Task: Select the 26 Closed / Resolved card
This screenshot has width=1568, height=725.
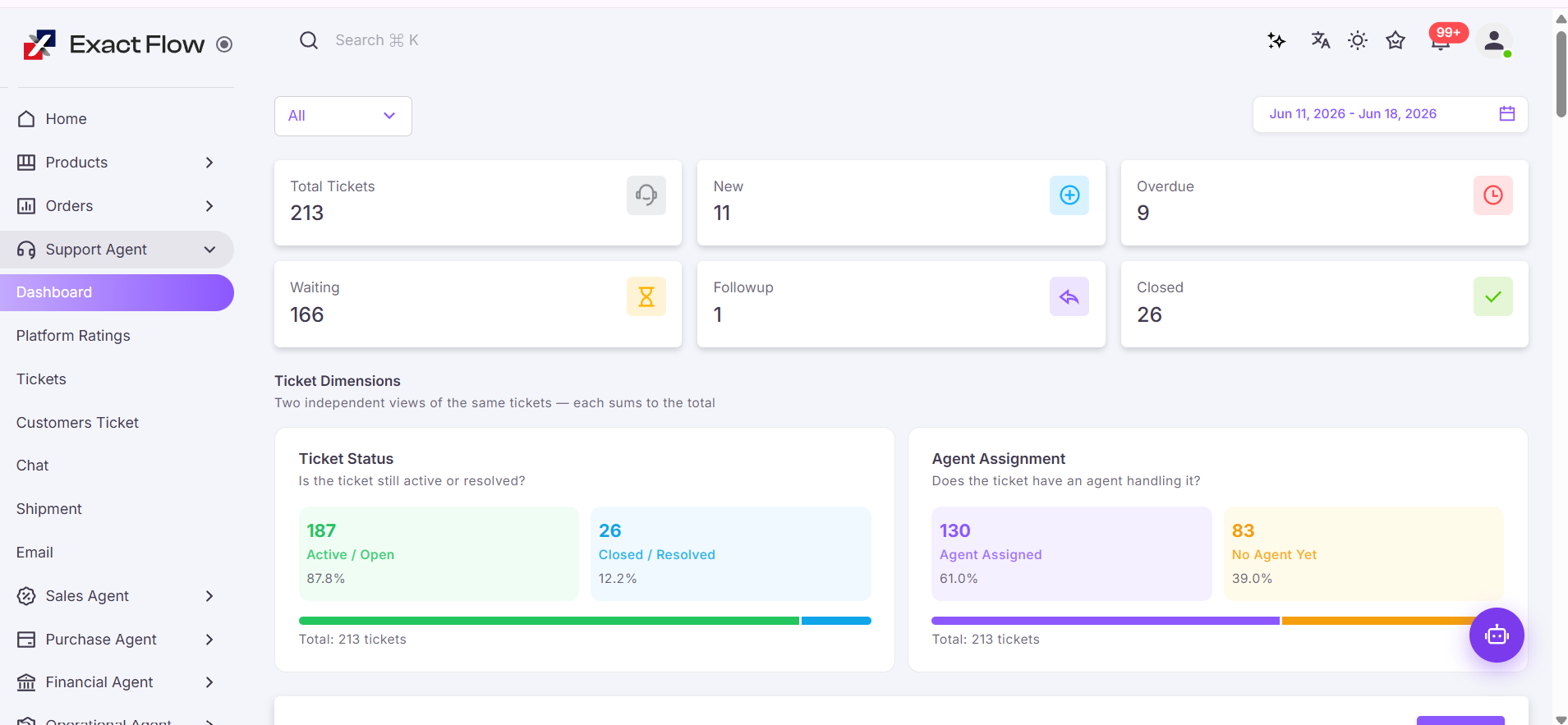Action: point(731,553)
